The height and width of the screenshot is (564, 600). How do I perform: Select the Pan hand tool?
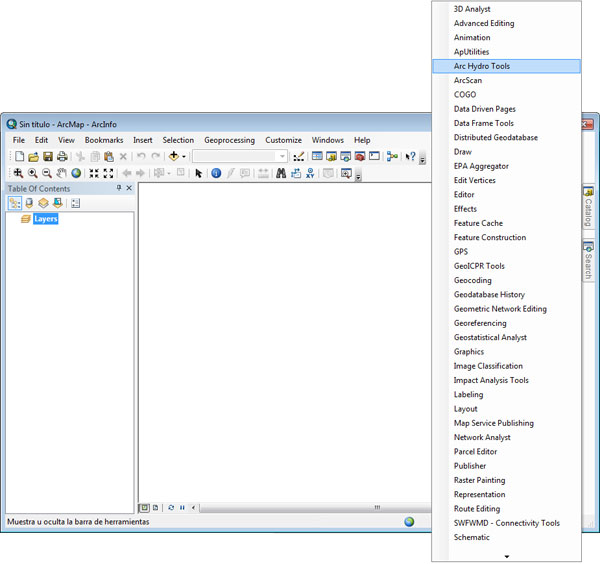coord(61,173)
